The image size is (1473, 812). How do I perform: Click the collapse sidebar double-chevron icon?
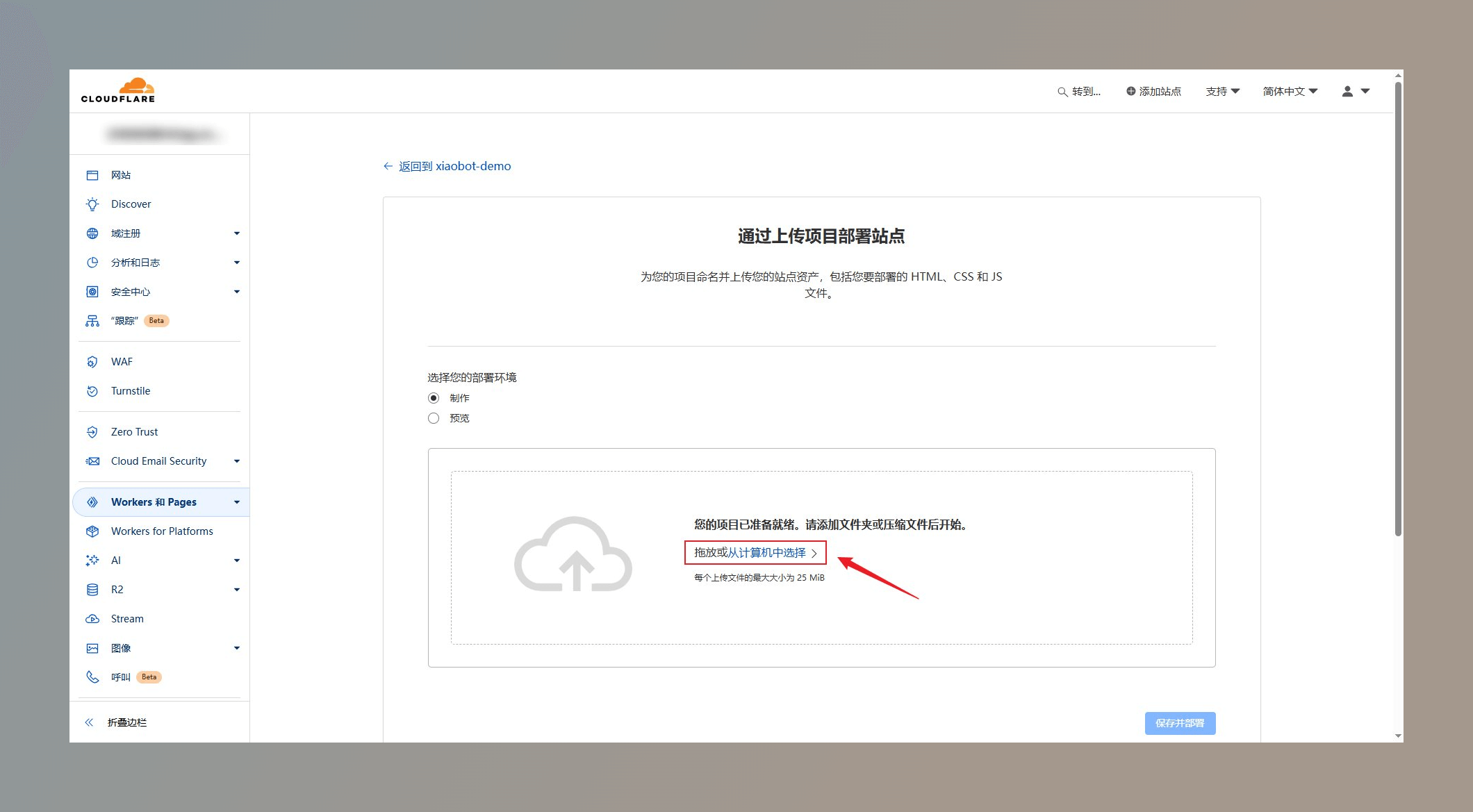[x=89, y=722]
